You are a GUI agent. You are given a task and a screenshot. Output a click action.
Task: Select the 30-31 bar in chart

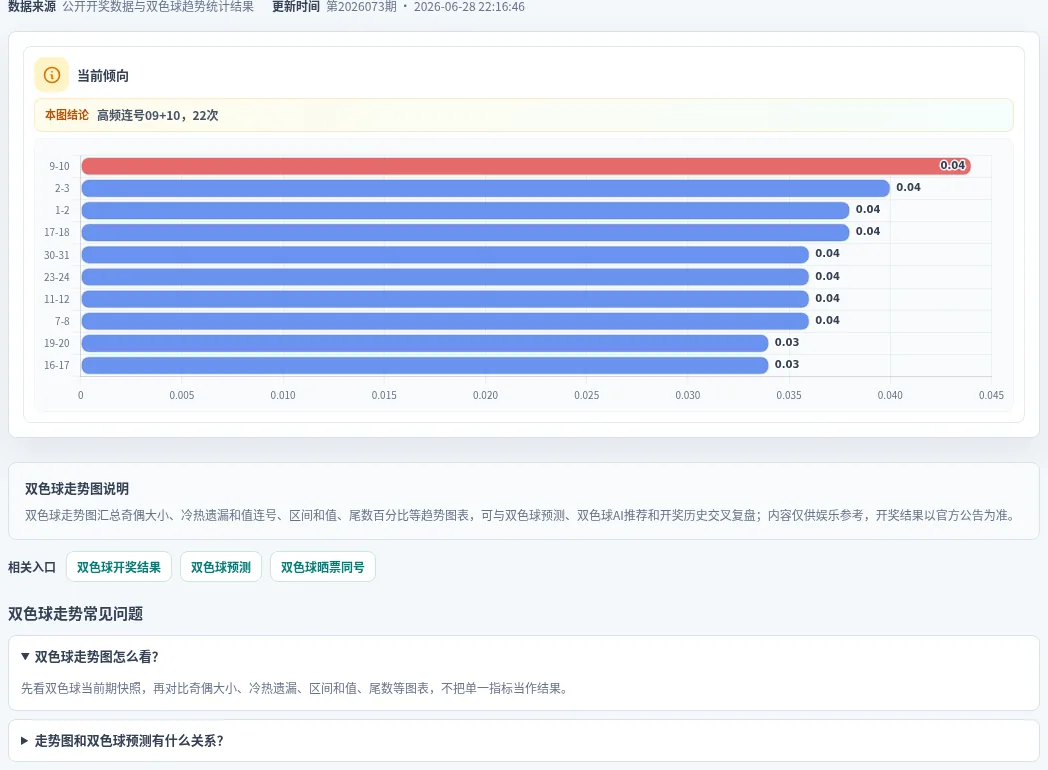click(445, 255)
